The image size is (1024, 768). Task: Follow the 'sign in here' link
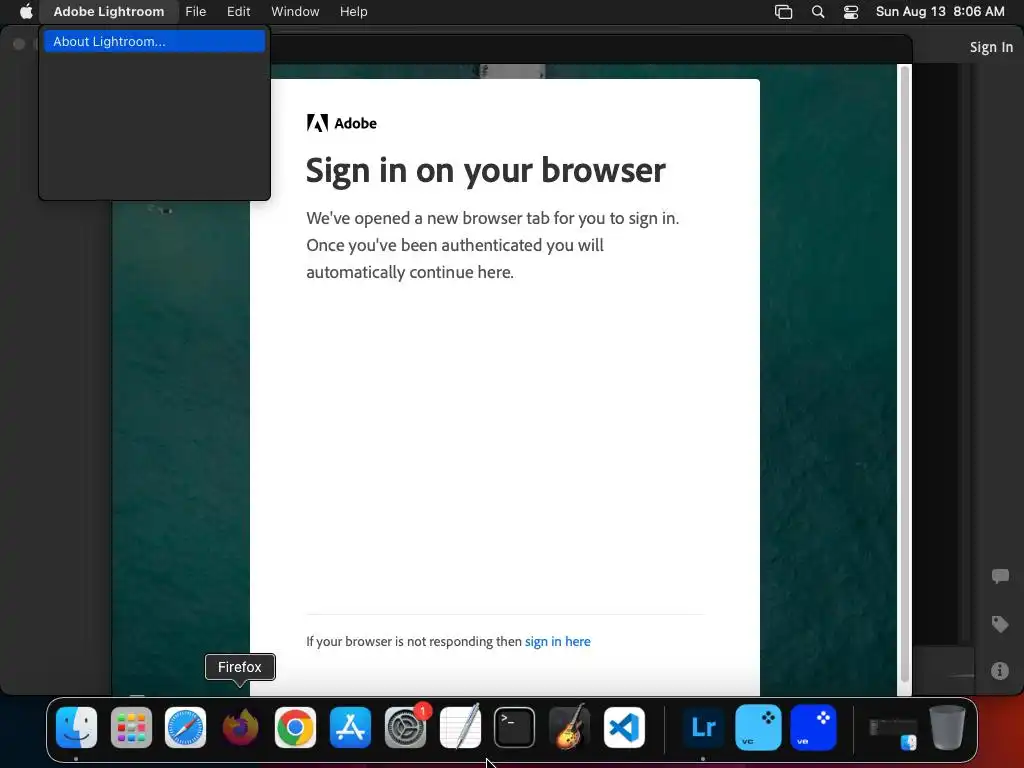point(557,641)
